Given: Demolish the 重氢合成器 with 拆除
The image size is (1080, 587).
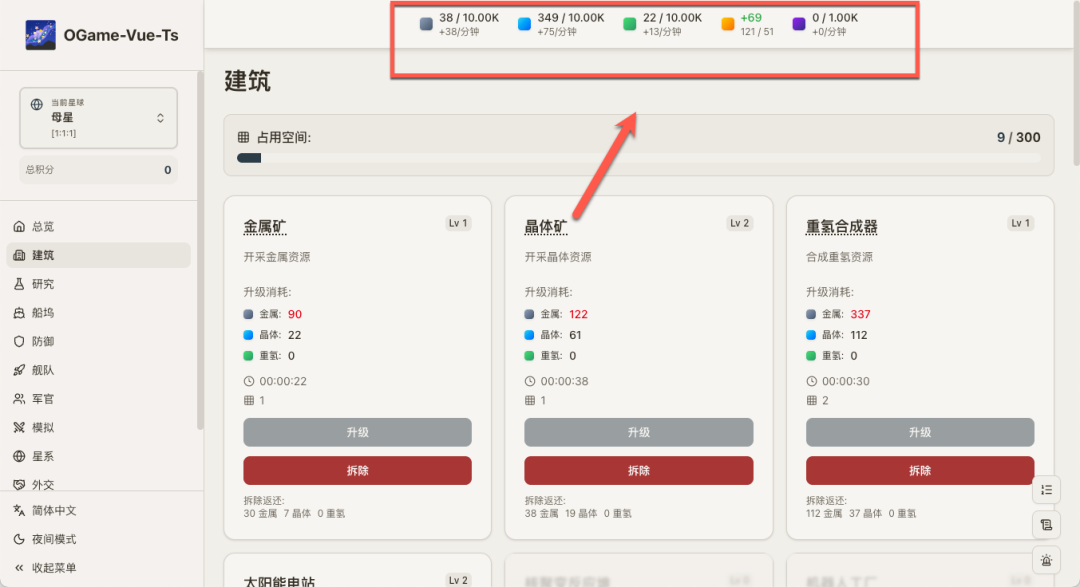Looking at the screenshot, I should click(920, 471).
